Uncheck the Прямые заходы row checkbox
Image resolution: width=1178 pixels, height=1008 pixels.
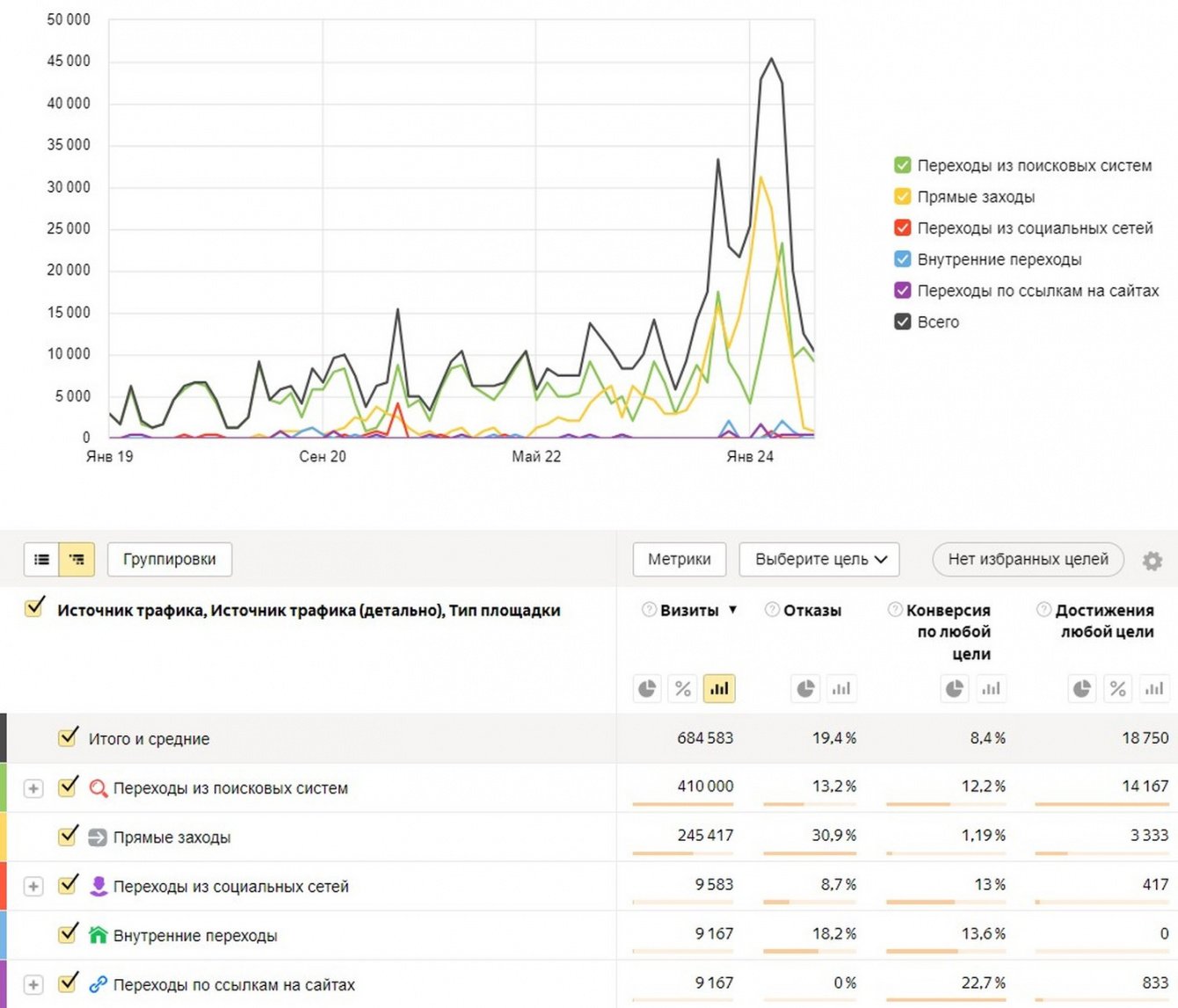(x=68, y=836)
